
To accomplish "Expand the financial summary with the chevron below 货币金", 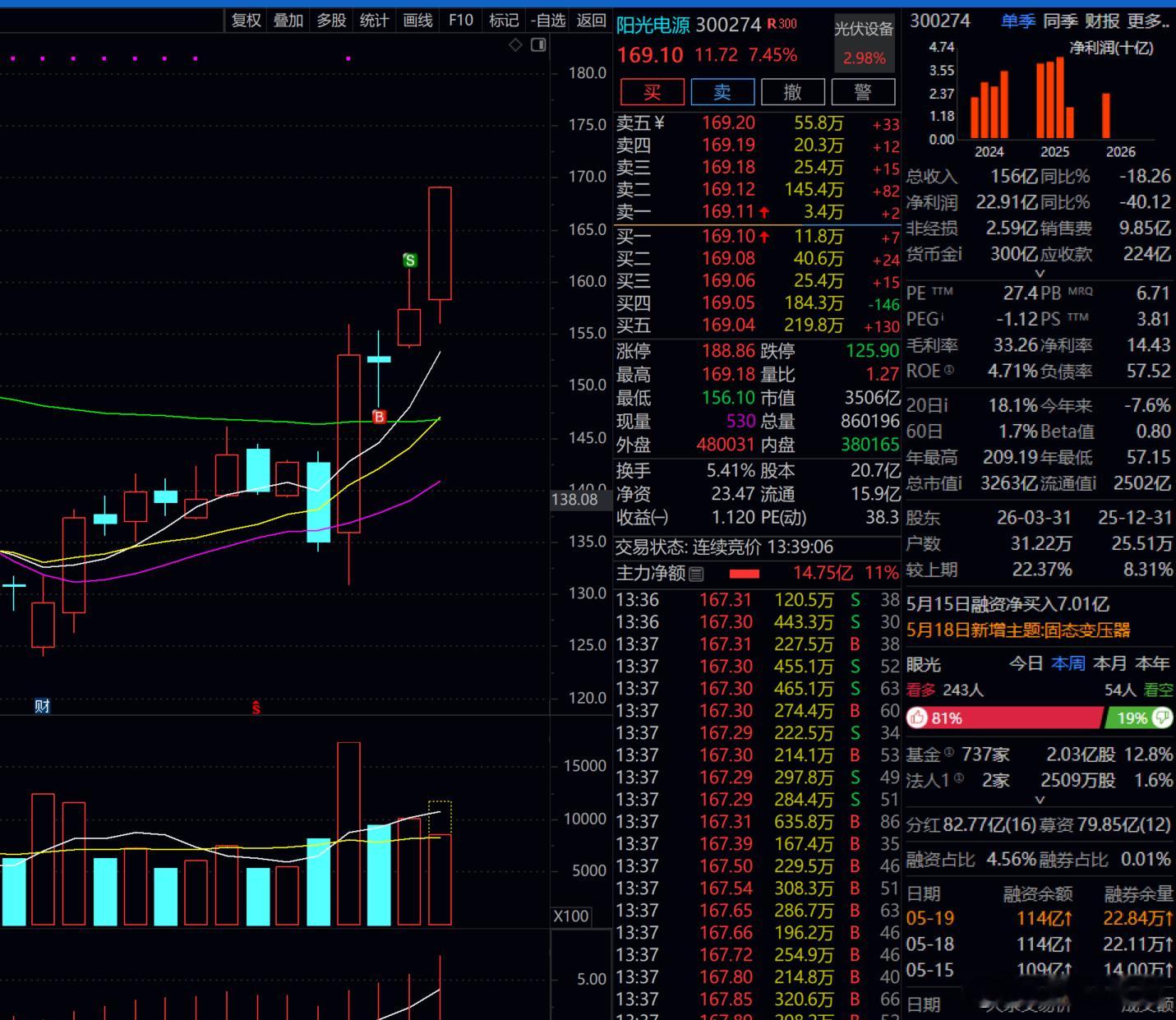I will (1040, 273).
